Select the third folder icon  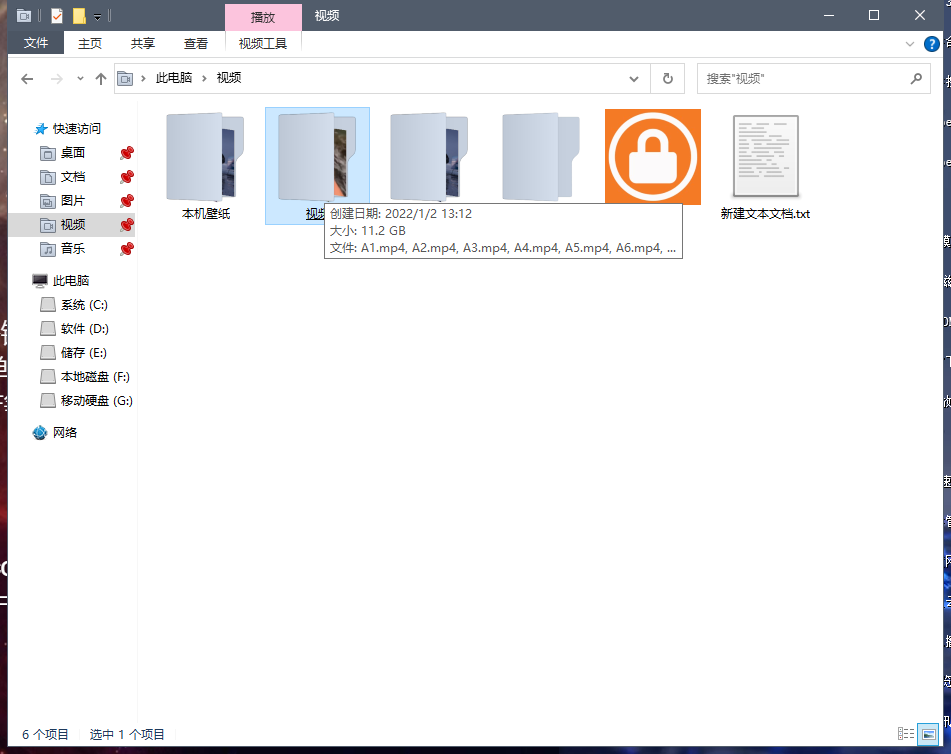[429, 157]
